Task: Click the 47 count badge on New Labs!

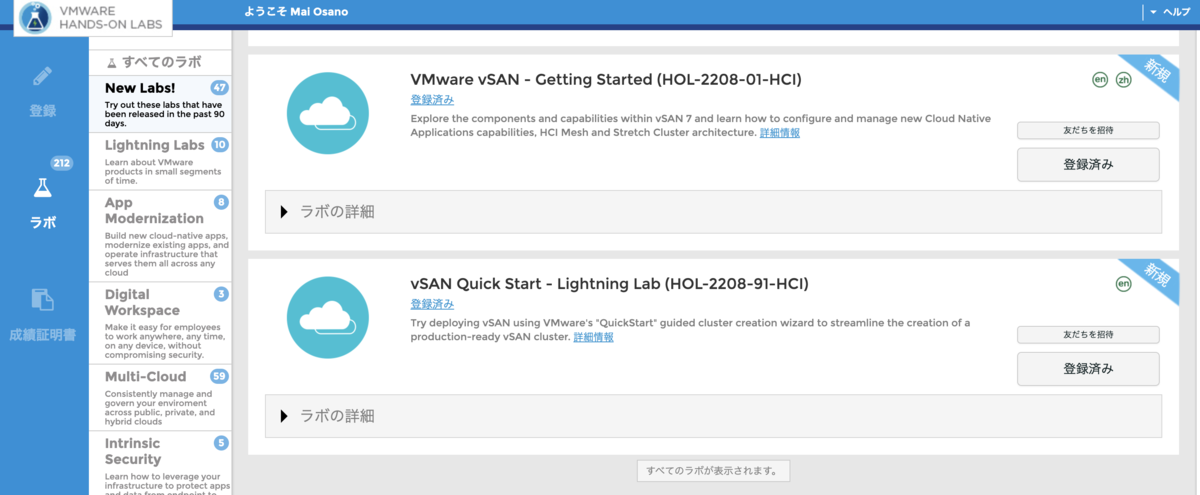Action: [220, 88]
